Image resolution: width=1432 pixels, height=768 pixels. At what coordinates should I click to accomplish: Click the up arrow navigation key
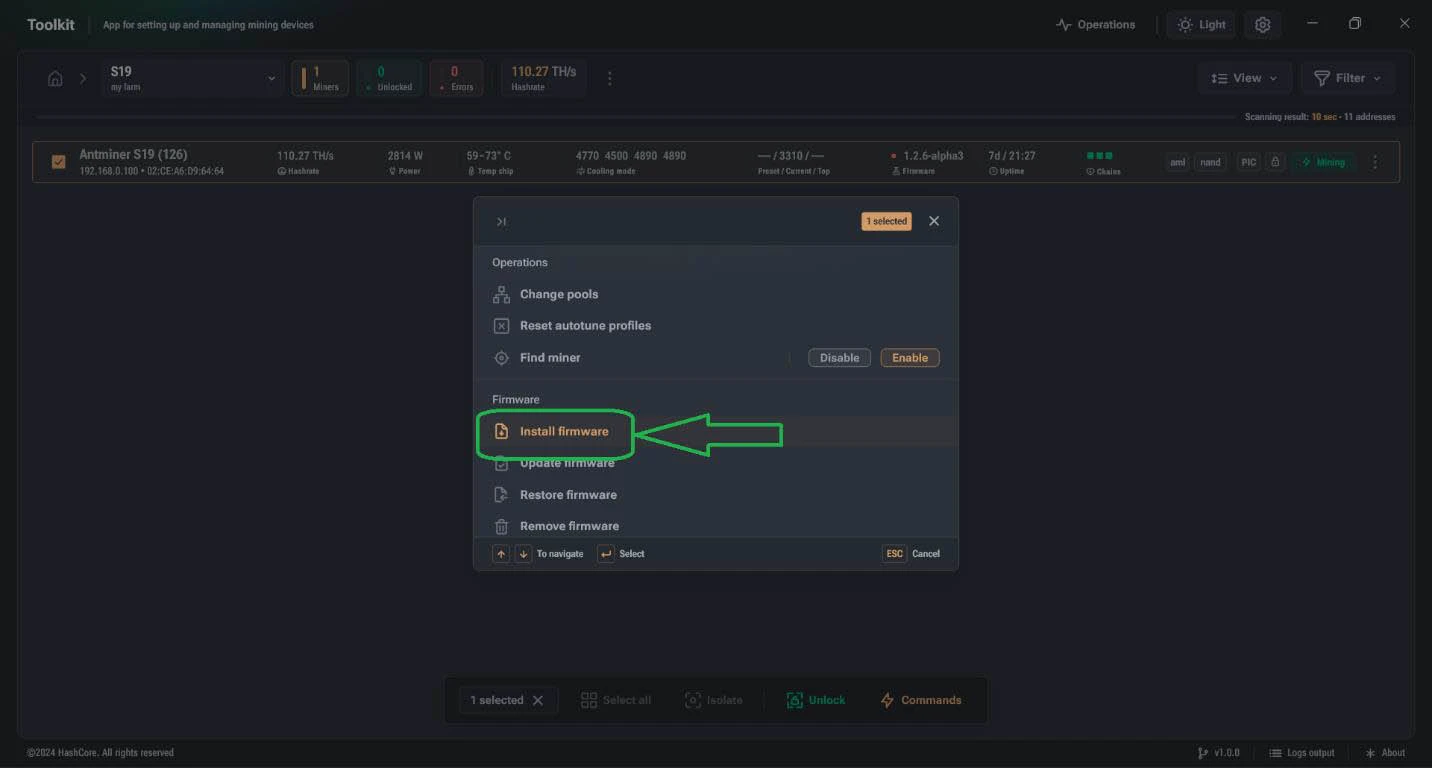point(501,553)
